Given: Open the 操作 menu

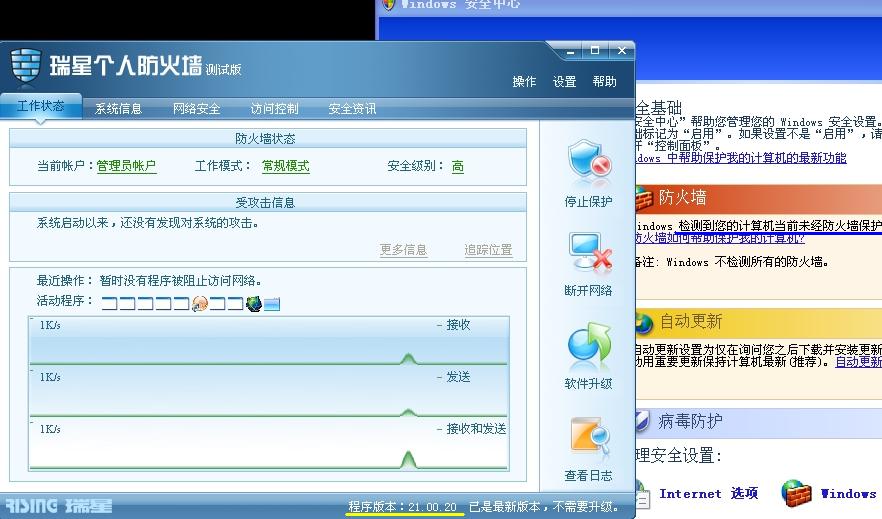Looking at the screenshot, I should (524, 82).
